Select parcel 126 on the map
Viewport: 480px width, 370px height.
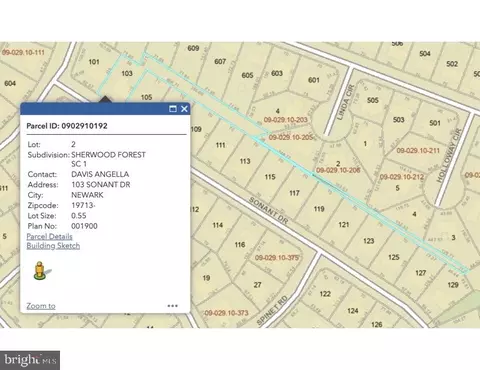pos(377,324)
